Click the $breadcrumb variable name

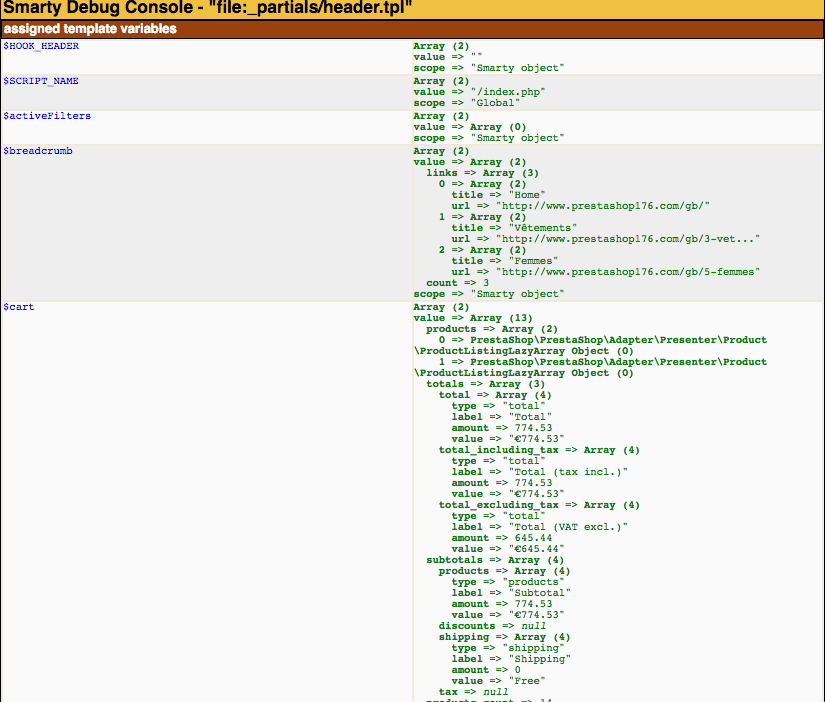(x=38, y=151)
